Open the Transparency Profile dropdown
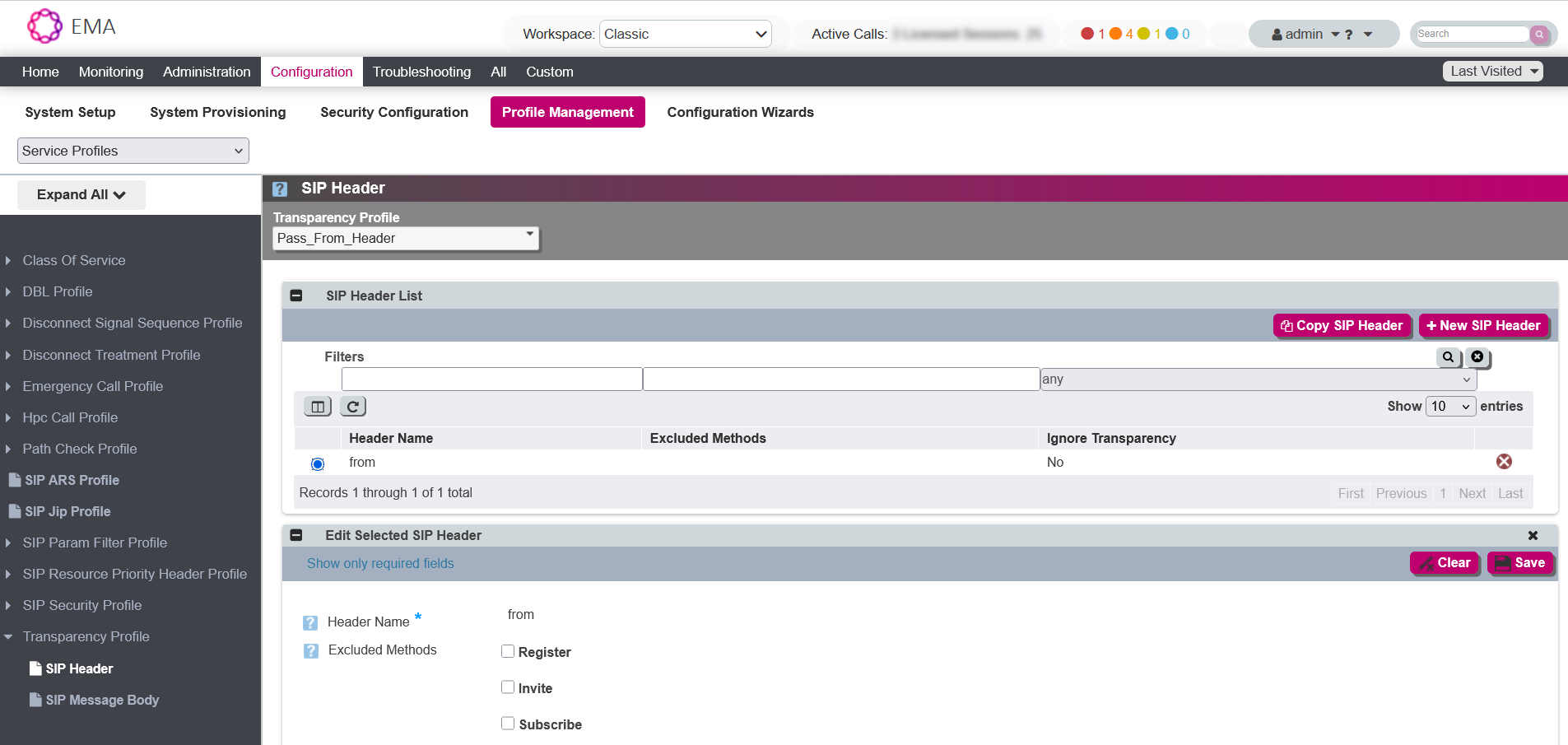The image size is (1568, 745). [405, 238]
